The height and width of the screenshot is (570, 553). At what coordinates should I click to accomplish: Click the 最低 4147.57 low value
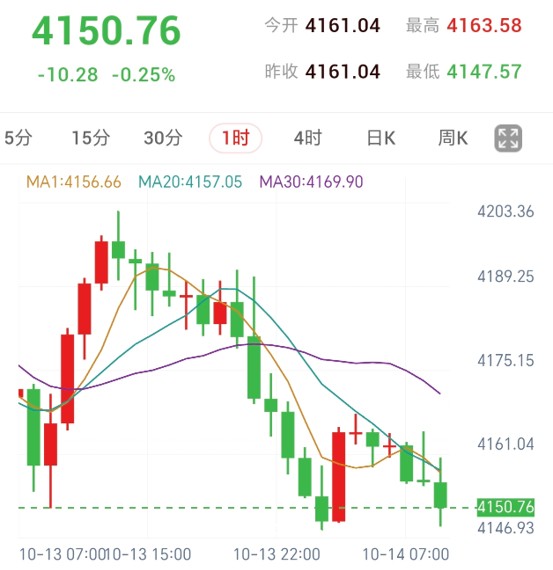484,72
